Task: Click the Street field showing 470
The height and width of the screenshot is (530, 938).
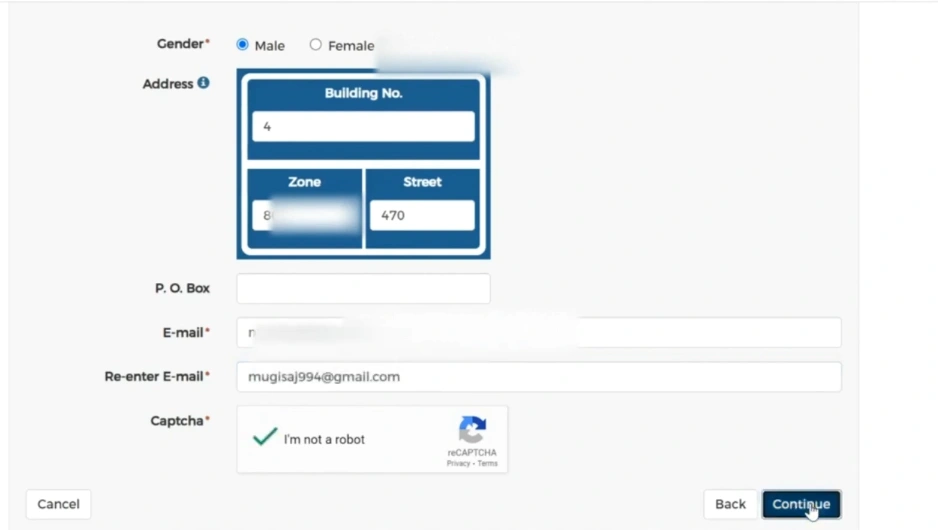Action: [x=422, y=215]
